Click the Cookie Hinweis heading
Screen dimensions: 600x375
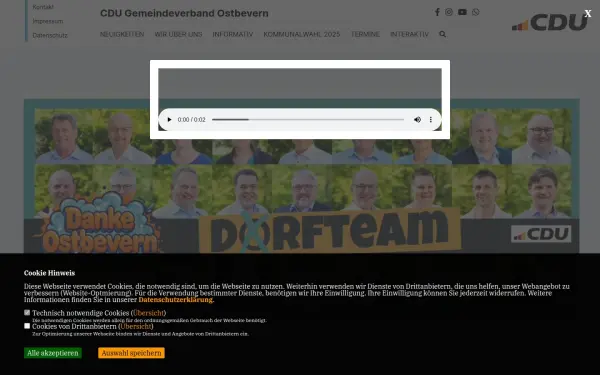coord(49,273)
